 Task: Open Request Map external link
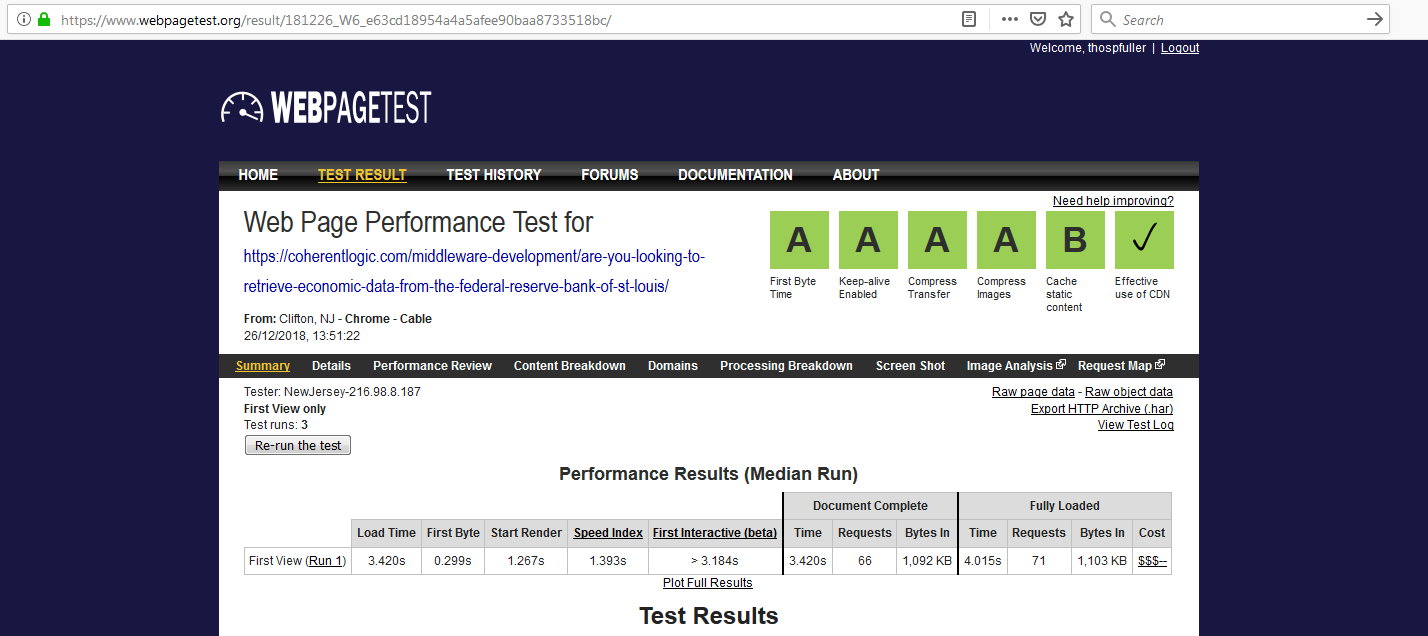(1121, 366)
